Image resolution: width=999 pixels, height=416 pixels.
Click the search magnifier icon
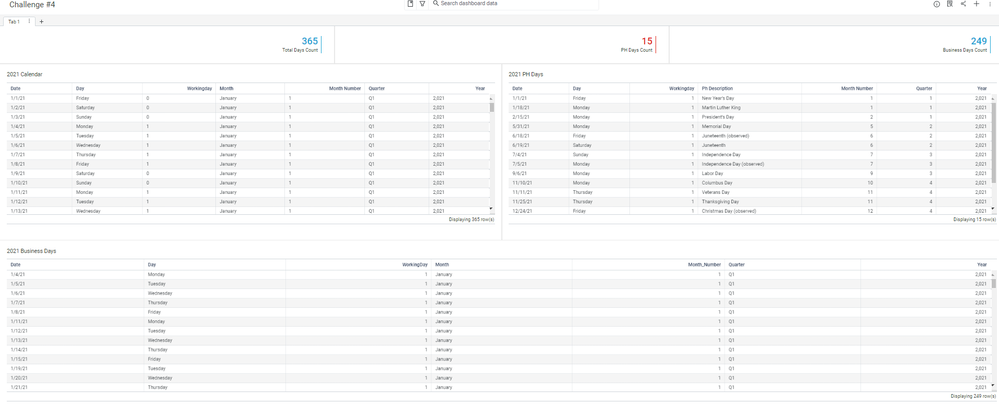point(436,4)
